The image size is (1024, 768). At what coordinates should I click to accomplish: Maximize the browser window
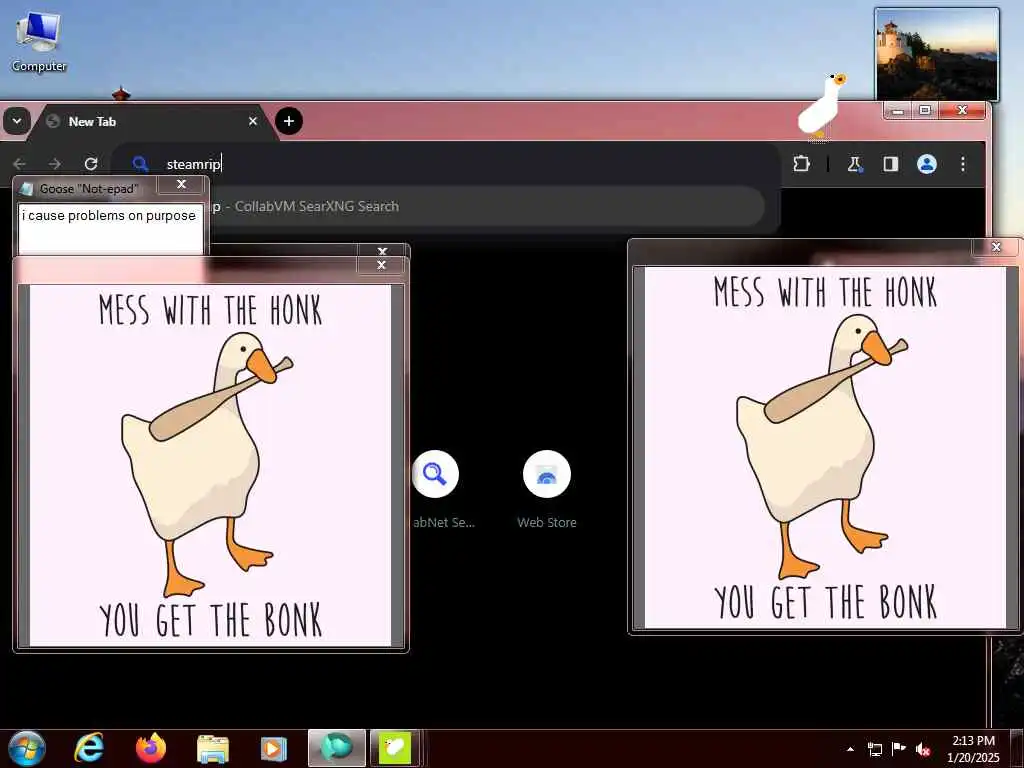925,110
